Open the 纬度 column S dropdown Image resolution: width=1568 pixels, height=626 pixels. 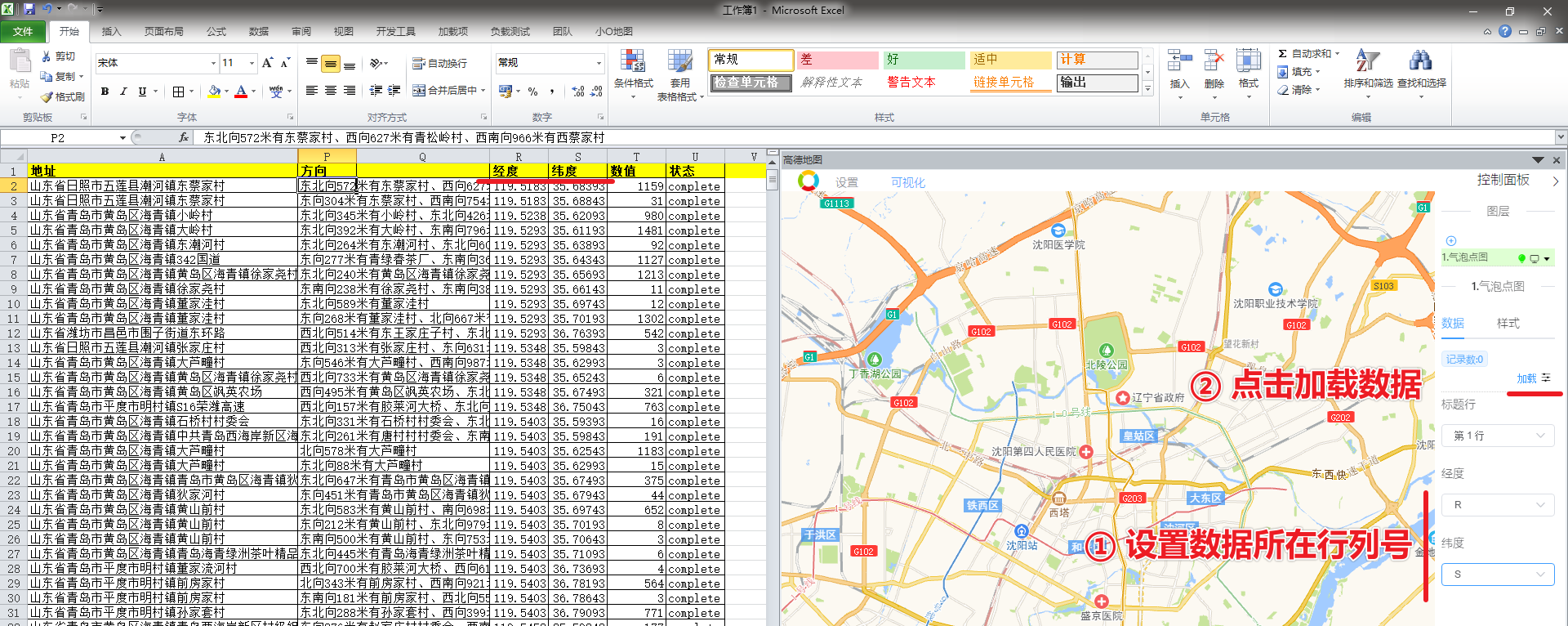[x=1498, y=575]
